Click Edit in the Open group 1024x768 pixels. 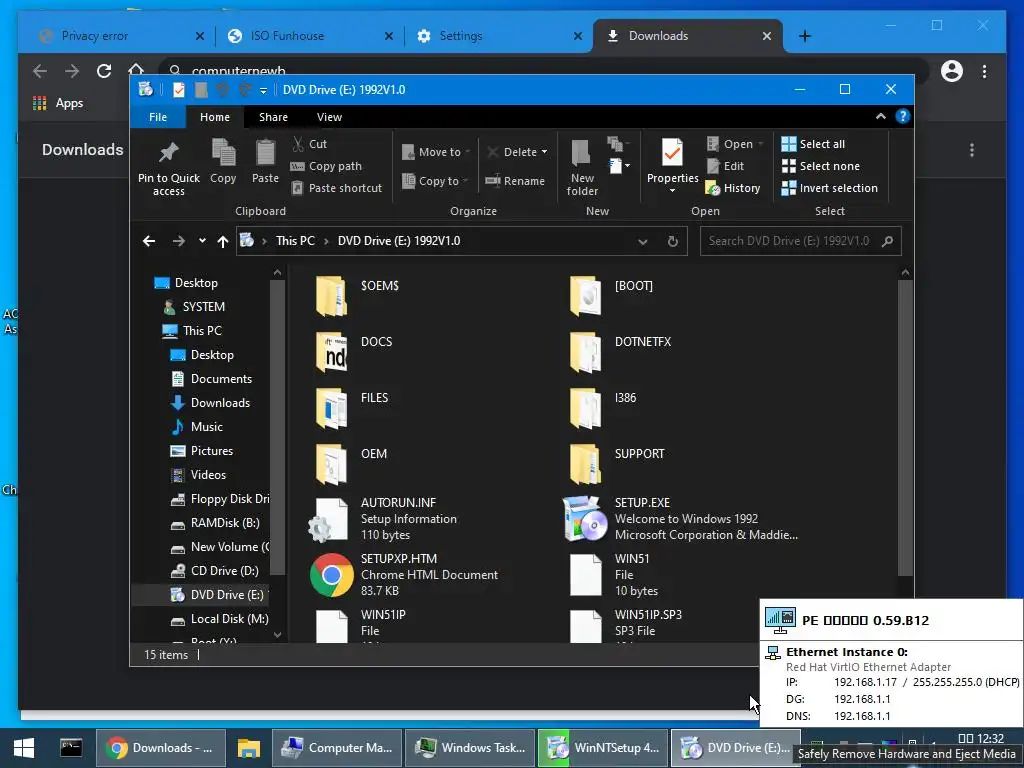(726, 166)
